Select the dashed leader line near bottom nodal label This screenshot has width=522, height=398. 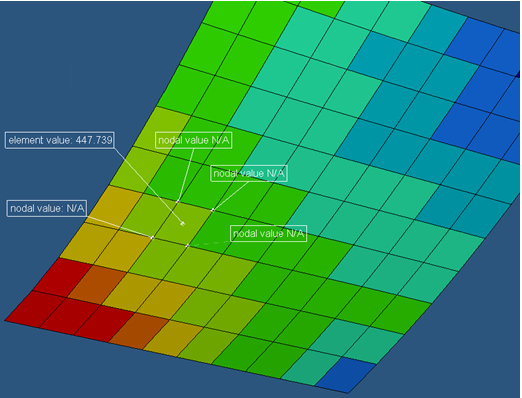point(209,244)
